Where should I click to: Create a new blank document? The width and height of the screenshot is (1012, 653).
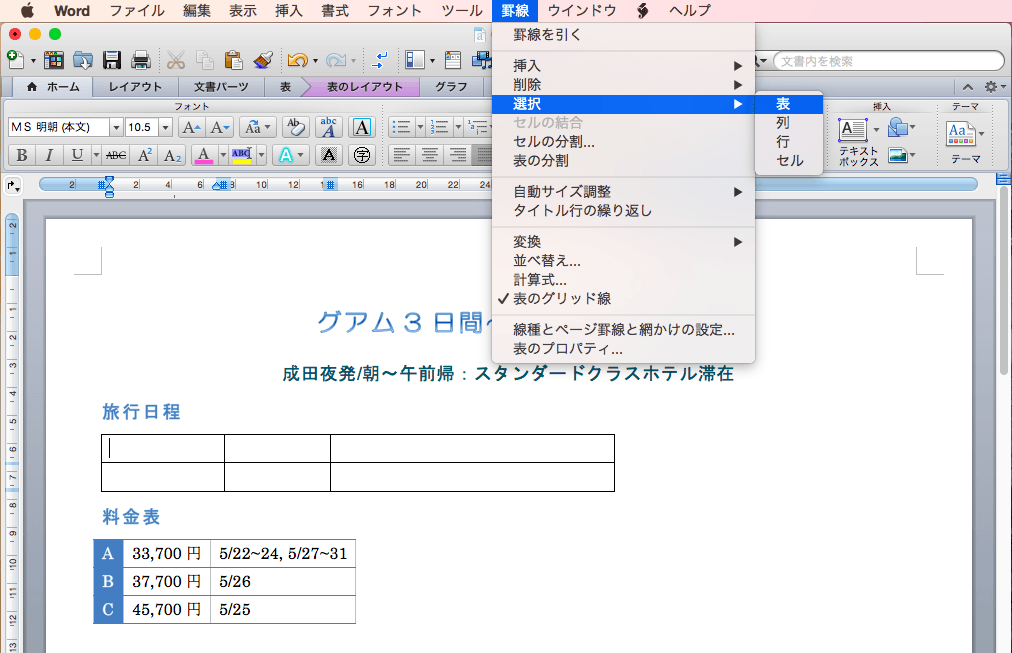point(15,60)
